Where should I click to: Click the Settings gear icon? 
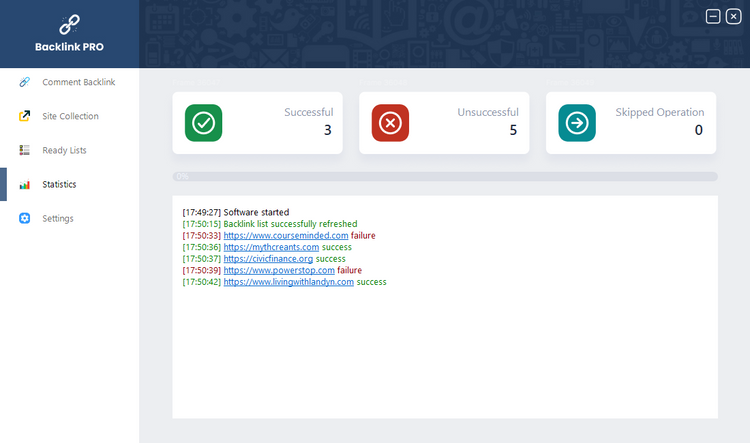pyautogui.click(x=25, y=218)
